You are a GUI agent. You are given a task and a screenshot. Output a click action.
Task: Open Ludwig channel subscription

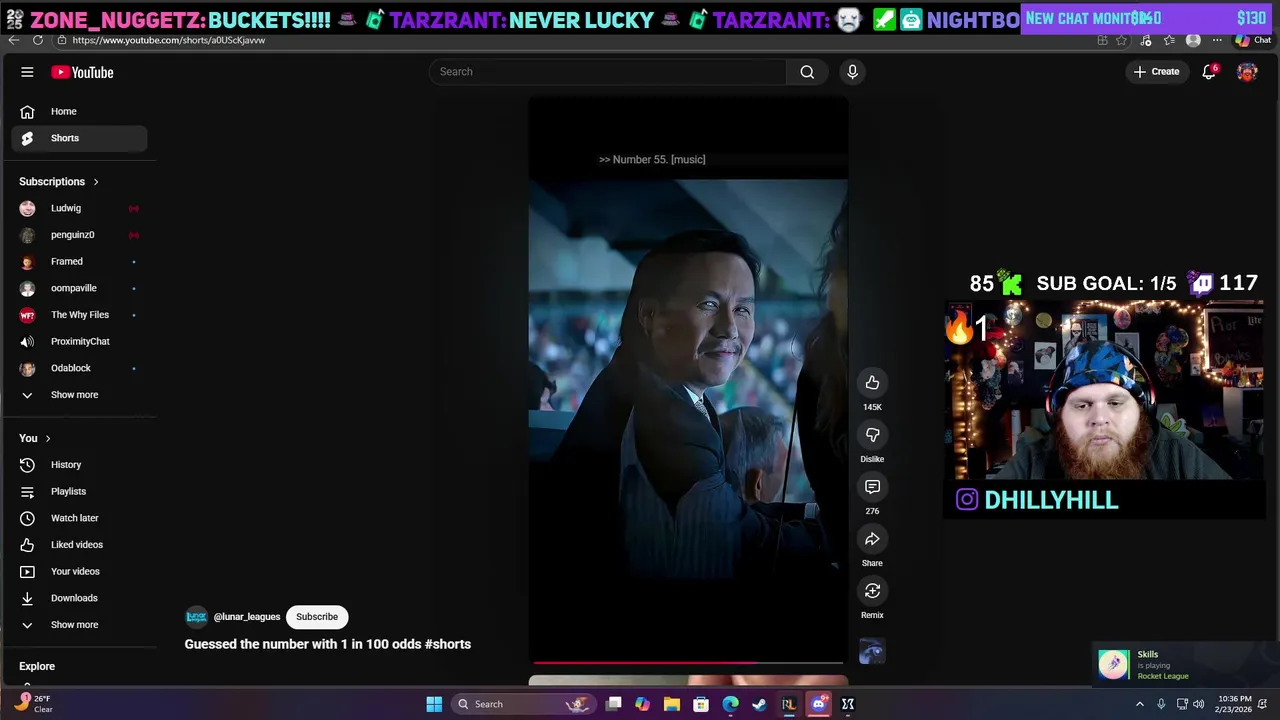coord(80,208)
